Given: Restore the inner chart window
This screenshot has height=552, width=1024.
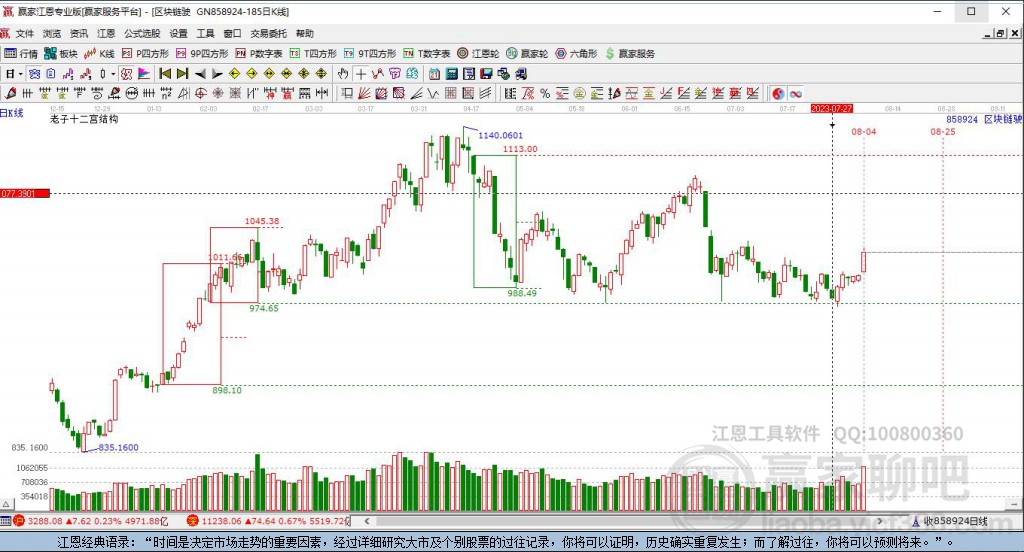Looking at the screenshot, I should pyautogui.click(x=1000, y=33).
